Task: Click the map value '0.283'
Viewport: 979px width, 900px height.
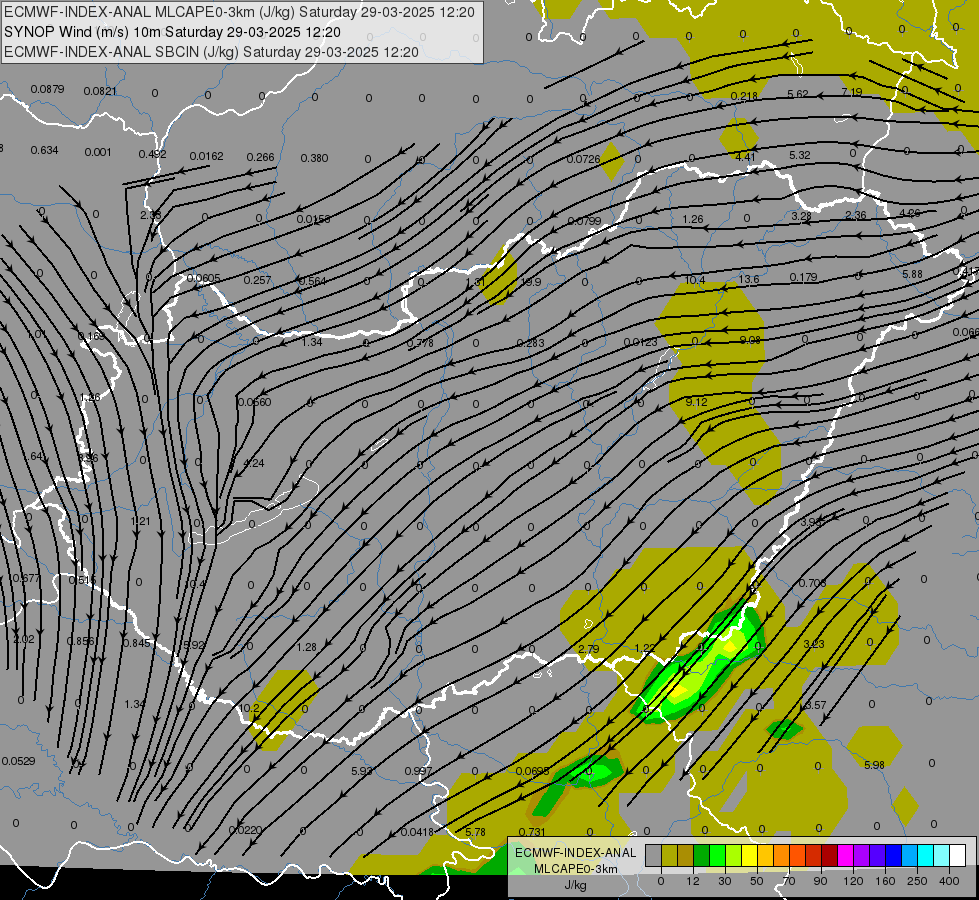Action: pyautogui.click(x=530, y=343)
